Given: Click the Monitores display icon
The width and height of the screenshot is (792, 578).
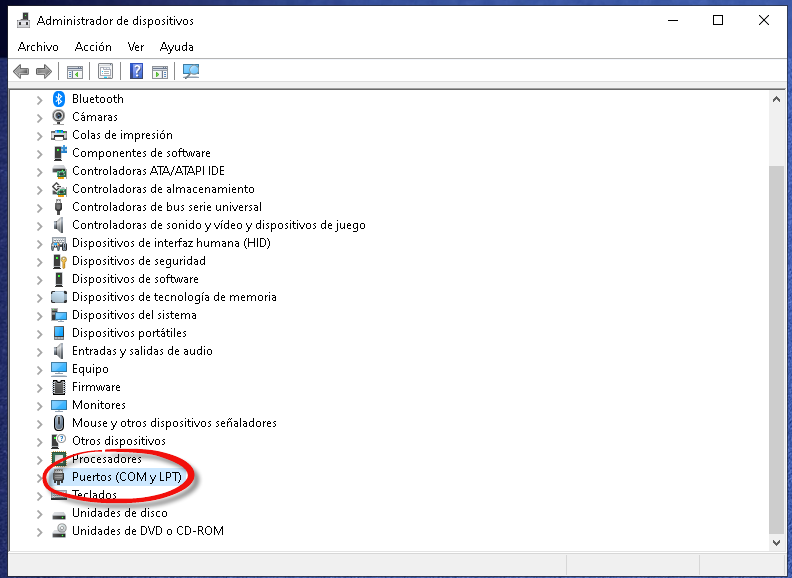Looking at the screenshot, I should click(59, 405).
